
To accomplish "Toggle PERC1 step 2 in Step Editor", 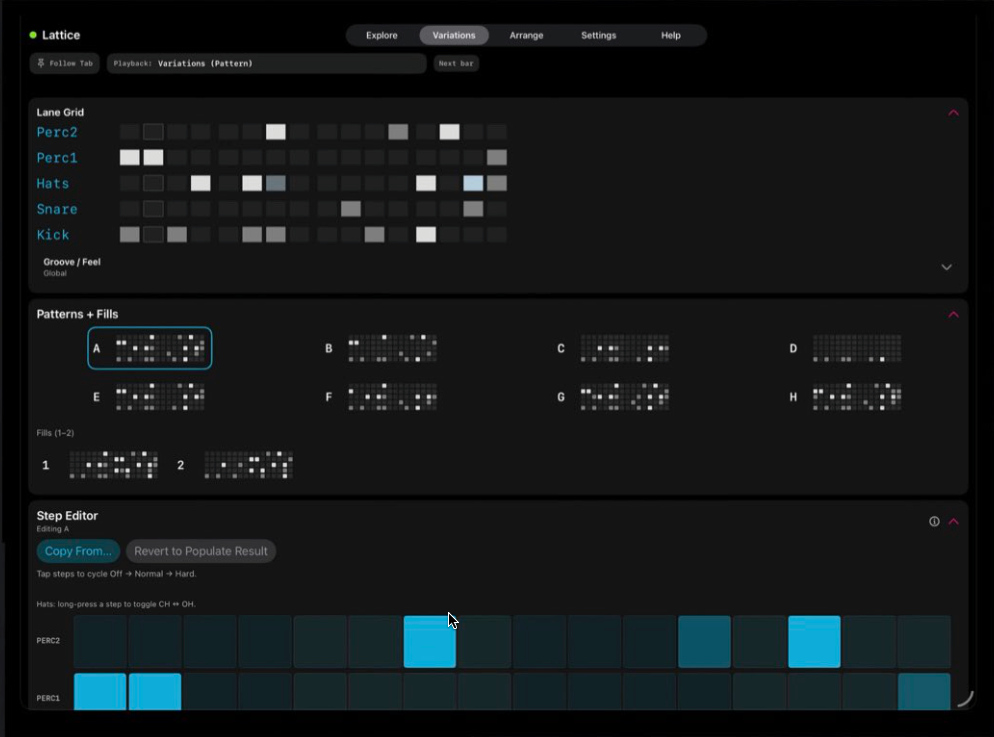I will [x=155, y=692].
